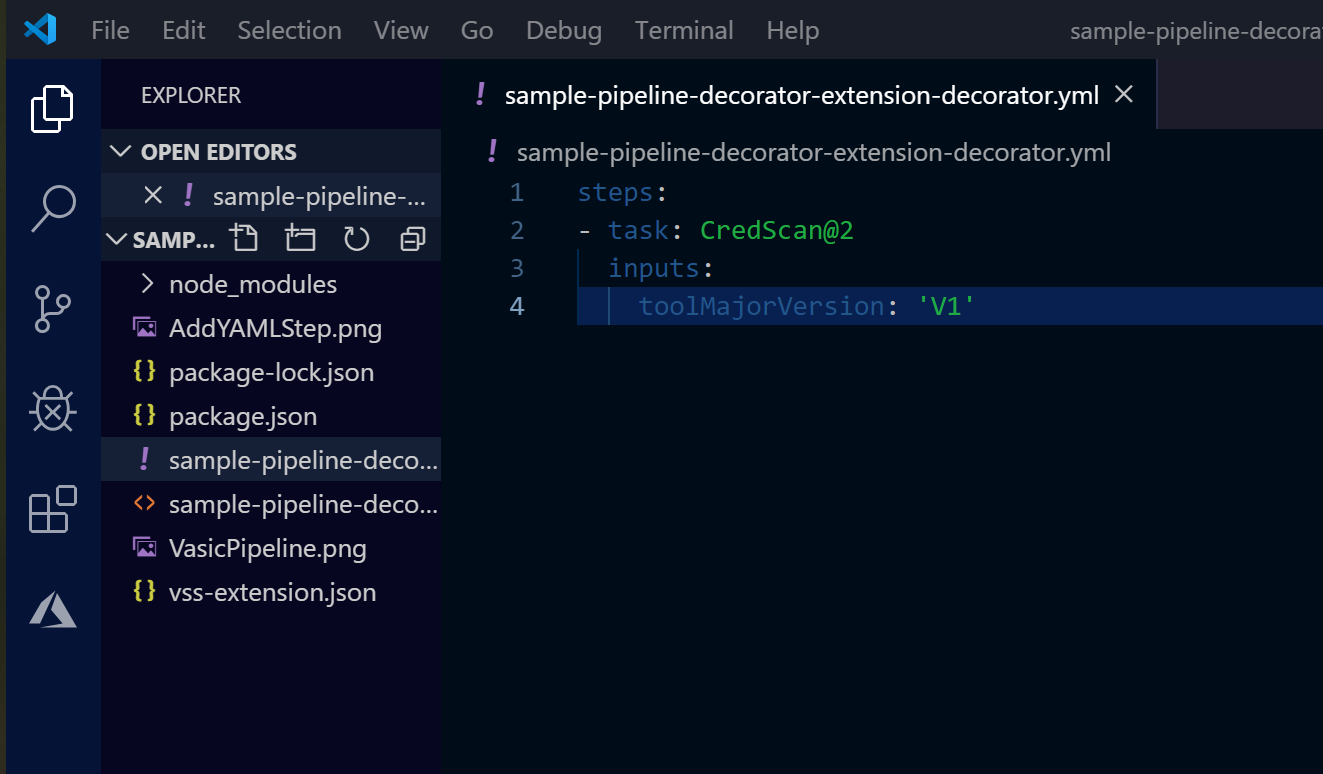This screenshot has width=1323, height=774.
Task: Click the New Folder icon in explorer
Action: pos(299,239)
